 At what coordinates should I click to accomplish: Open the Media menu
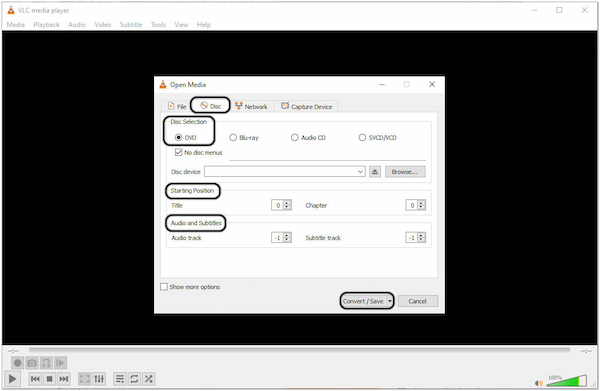tap(16, 25)
